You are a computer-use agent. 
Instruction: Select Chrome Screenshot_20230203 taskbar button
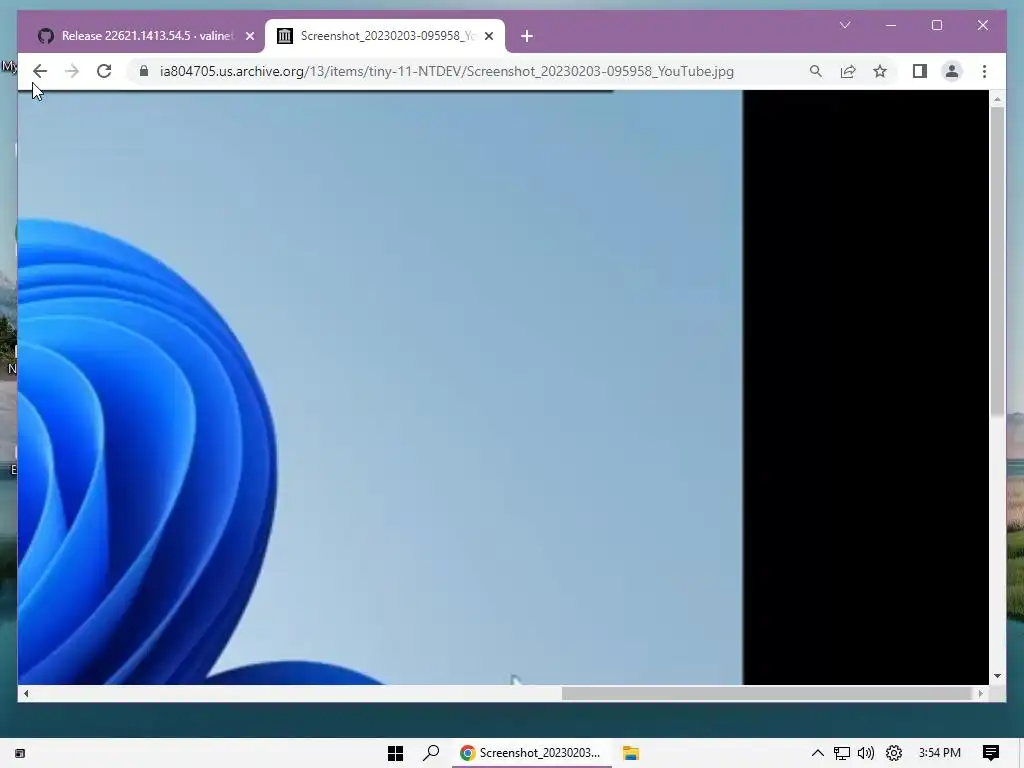point(532,753)
